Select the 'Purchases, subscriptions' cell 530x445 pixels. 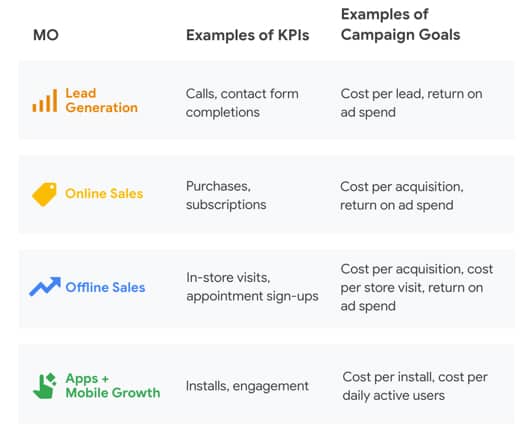[x=226, y=195]
